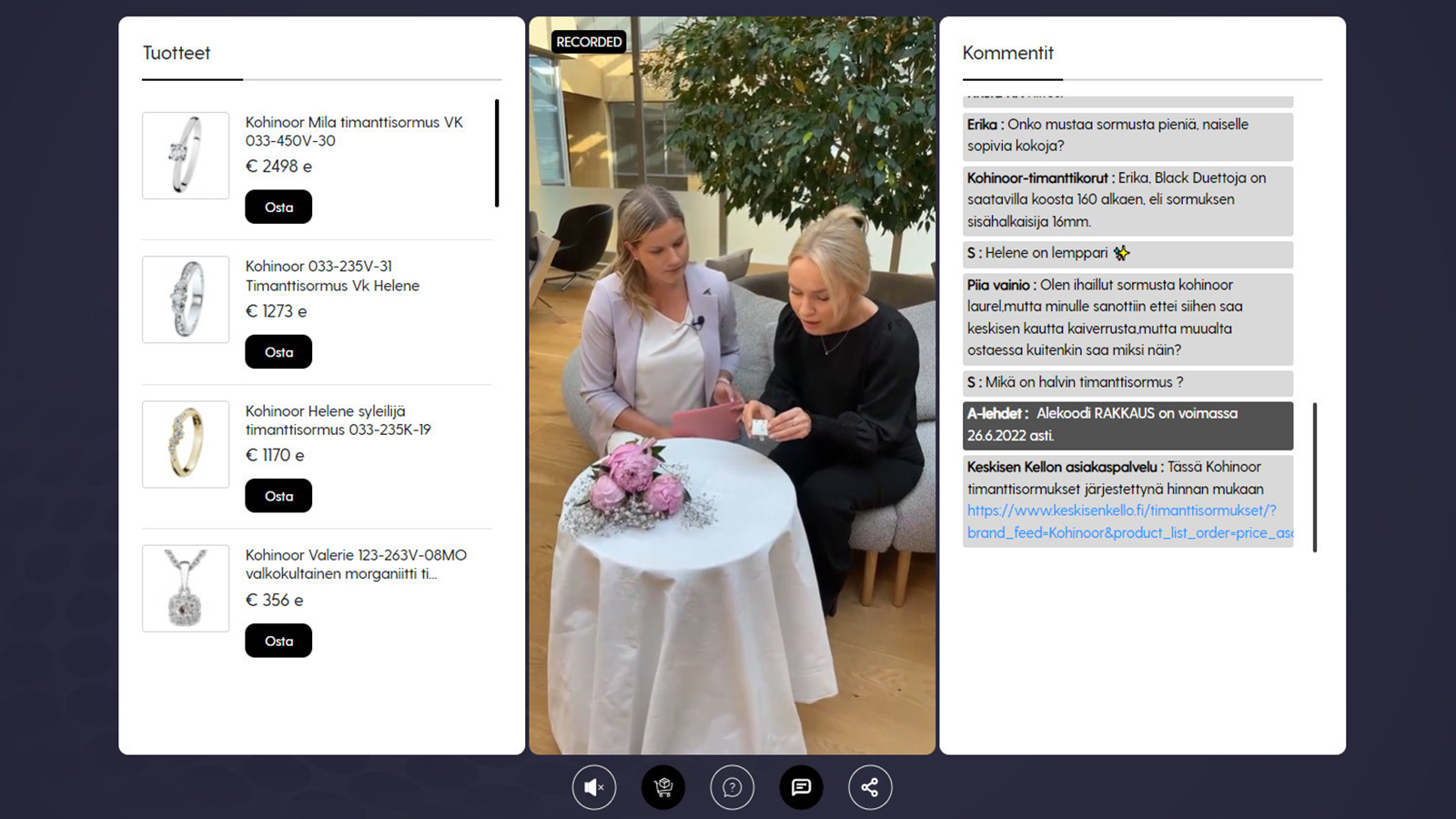Toggle the products panel with the cart icon
Viewport: 1456px width, 819px height.
[x=663, y=787]
